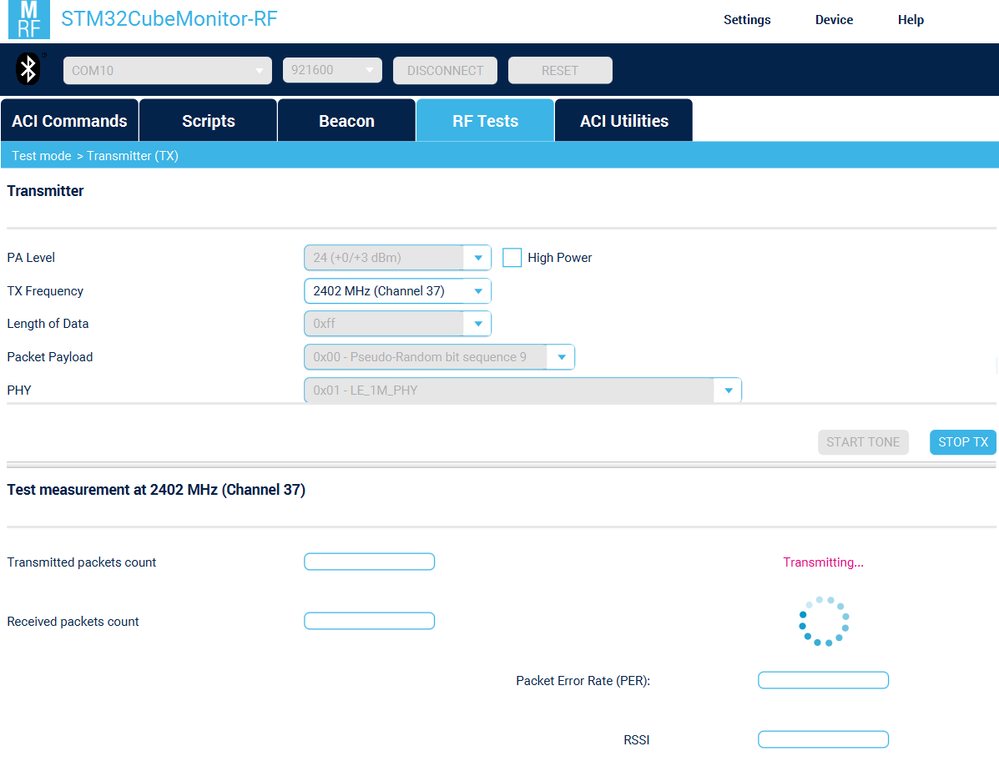
Task: Click the Received packets count label
Action: tap(73, 621)
